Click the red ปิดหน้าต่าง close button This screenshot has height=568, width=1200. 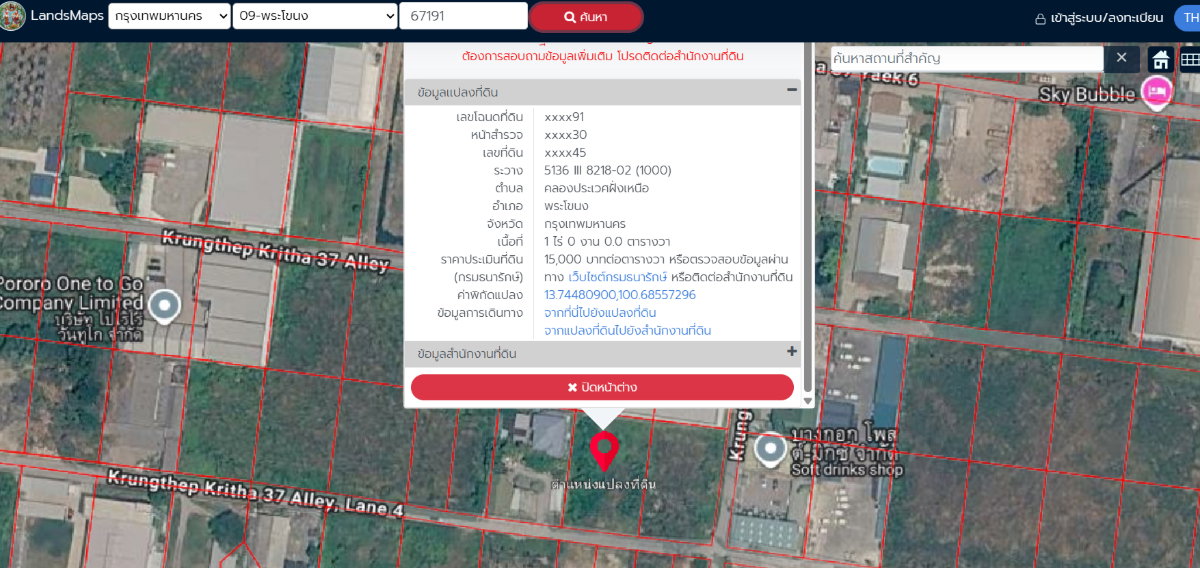[x=602, y=387]
